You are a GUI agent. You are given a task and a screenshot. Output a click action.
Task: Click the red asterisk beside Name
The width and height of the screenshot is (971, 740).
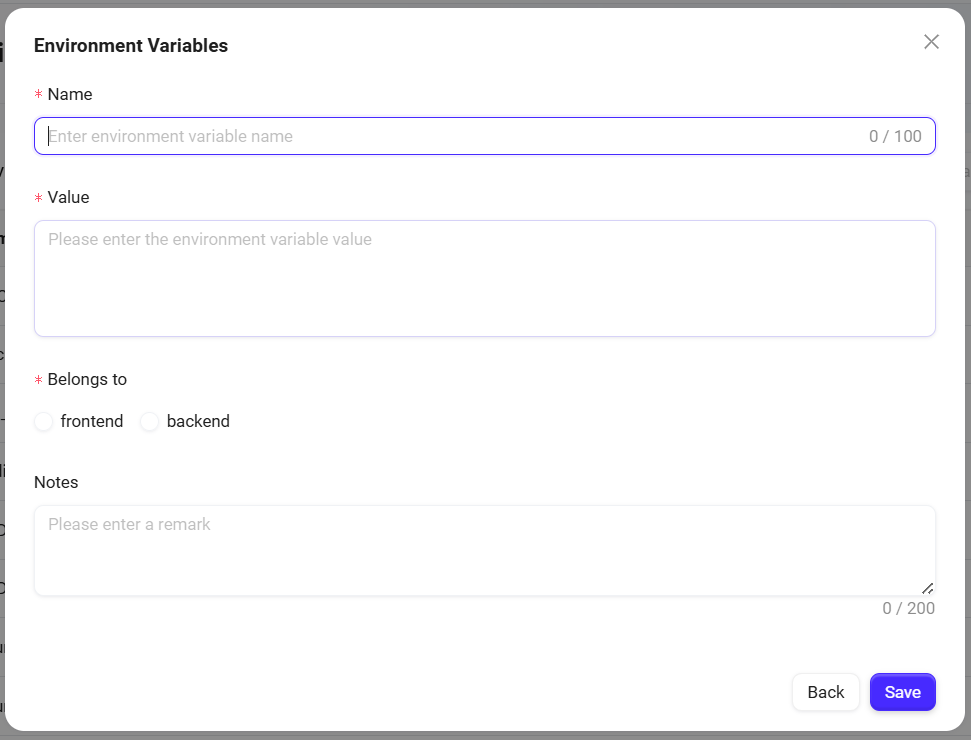(39, 95)
